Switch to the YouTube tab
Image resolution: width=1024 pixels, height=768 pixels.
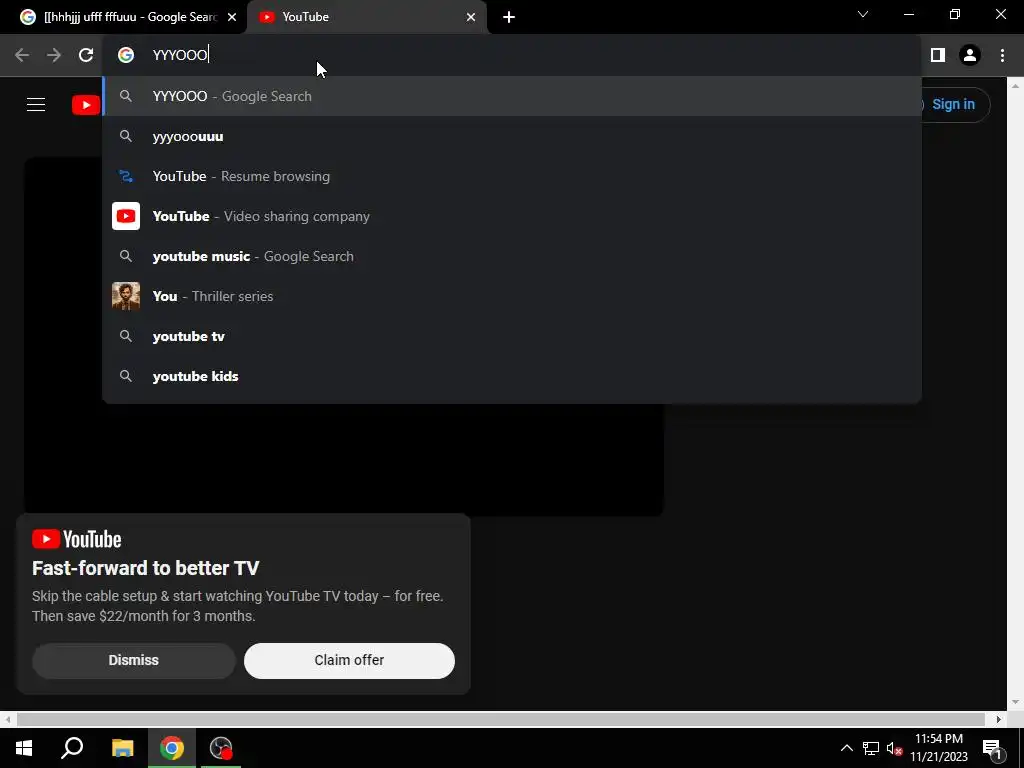[x=366, y=17]
